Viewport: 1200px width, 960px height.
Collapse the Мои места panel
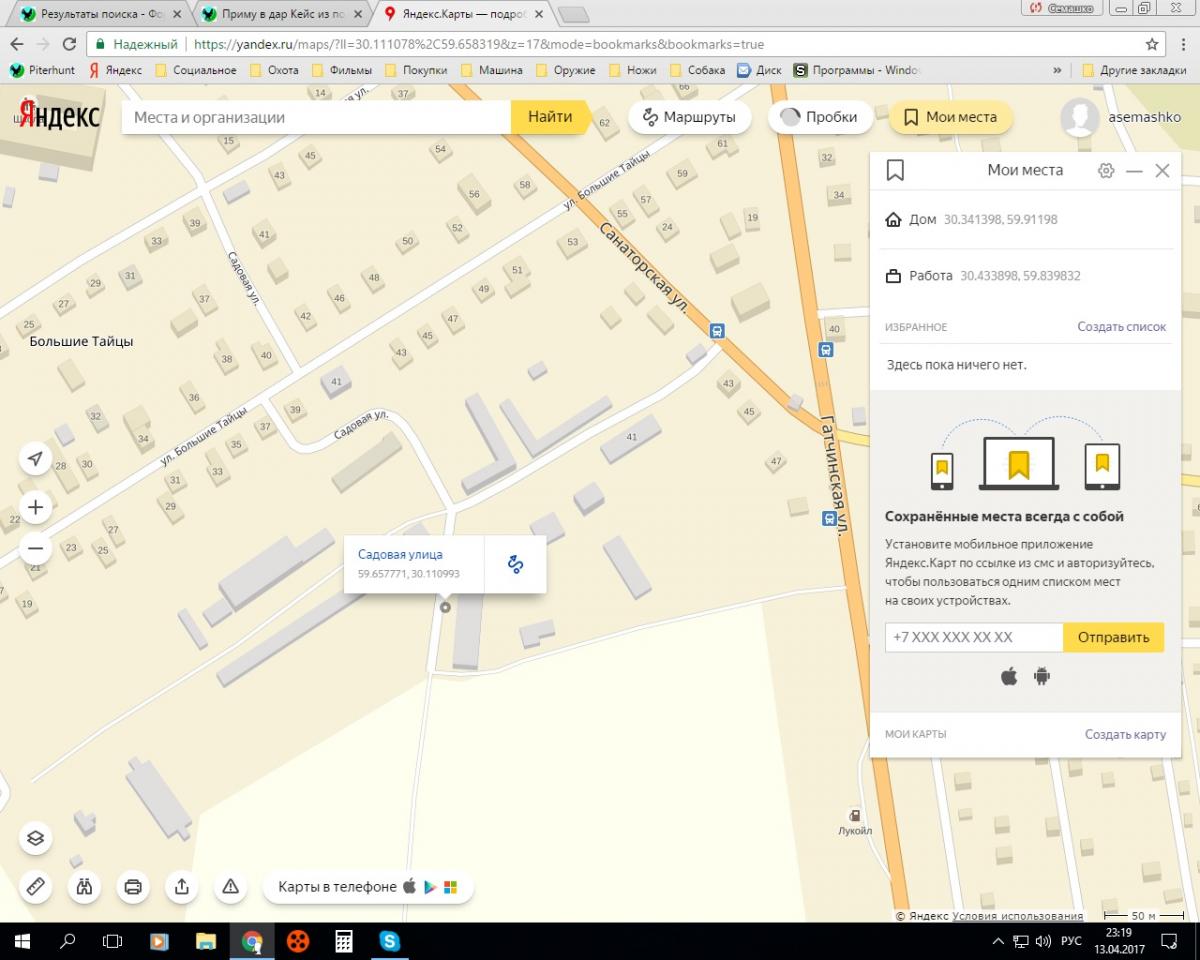(x=1134, y=171)
